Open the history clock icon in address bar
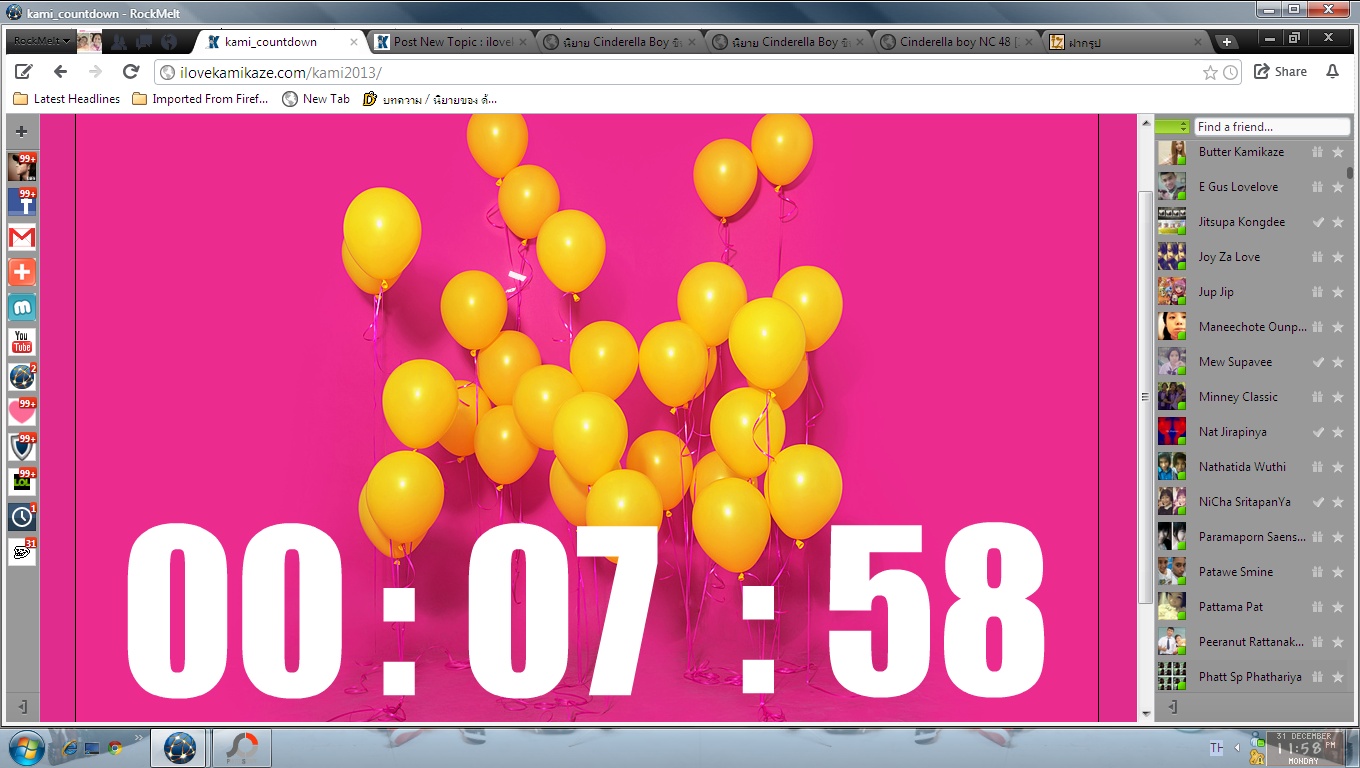Screen dimensions: 1360x768 pyautogui.click(x=1230, y=72)
